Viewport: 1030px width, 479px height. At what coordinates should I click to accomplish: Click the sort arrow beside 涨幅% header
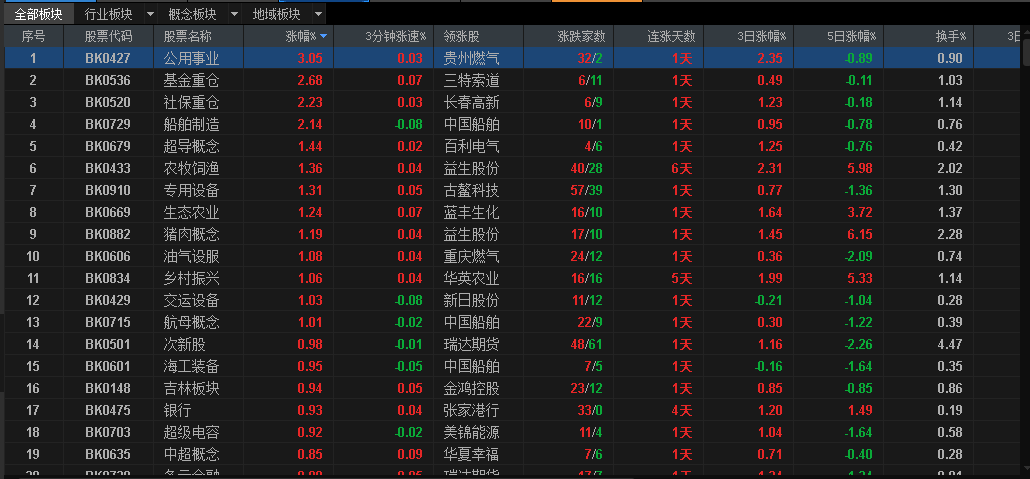click(323, 36)
